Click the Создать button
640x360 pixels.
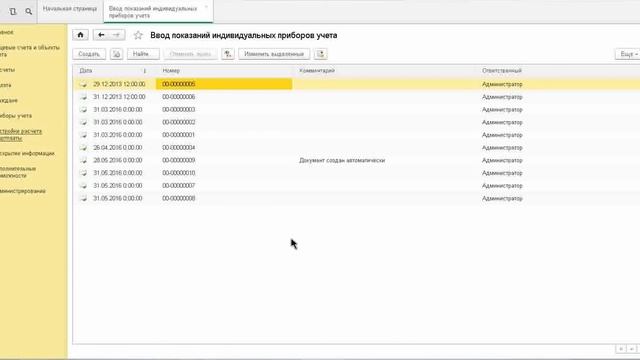[89, 54]
